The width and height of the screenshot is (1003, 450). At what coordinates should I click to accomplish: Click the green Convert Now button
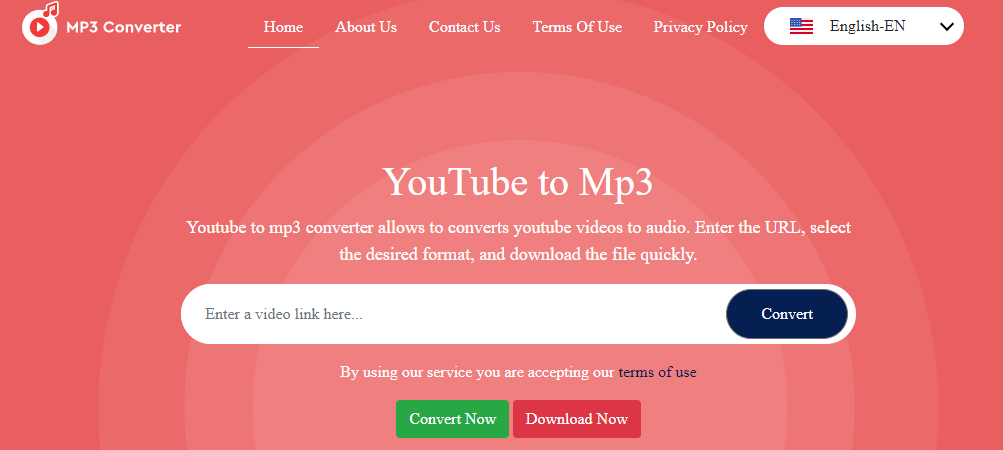click(452, 419)
